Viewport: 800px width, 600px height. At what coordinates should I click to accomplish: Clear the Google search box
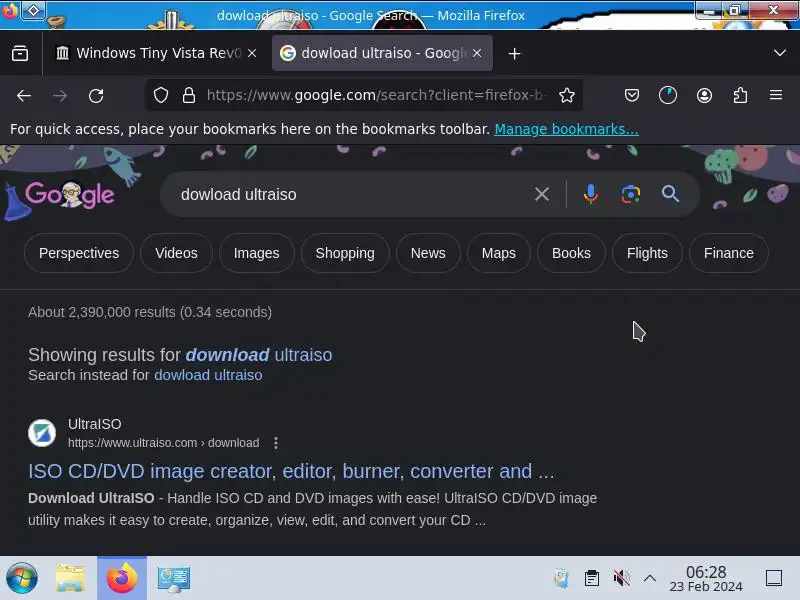(x=542, y=194)
